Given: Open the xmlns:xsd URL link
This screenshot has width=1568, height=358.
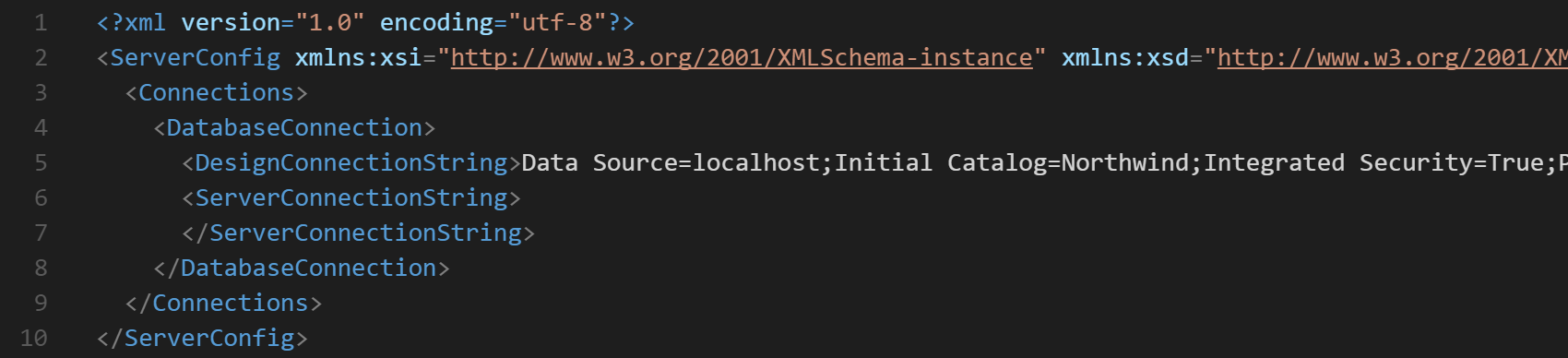Looking at the screenshot, I should 1392,57.
